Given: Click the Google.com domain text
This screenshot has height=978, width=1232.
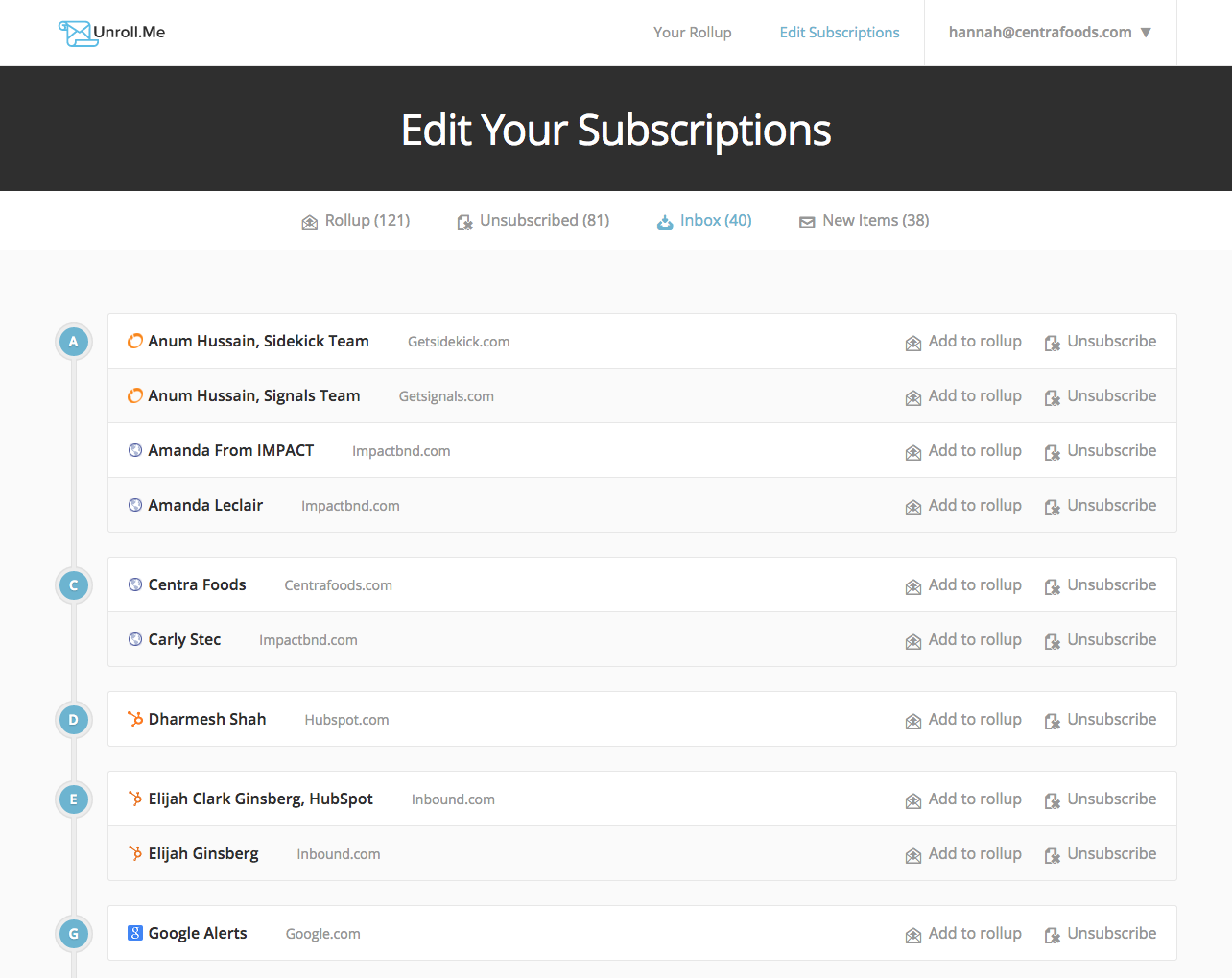Looking at the screenshot, I should coord(323,935).
